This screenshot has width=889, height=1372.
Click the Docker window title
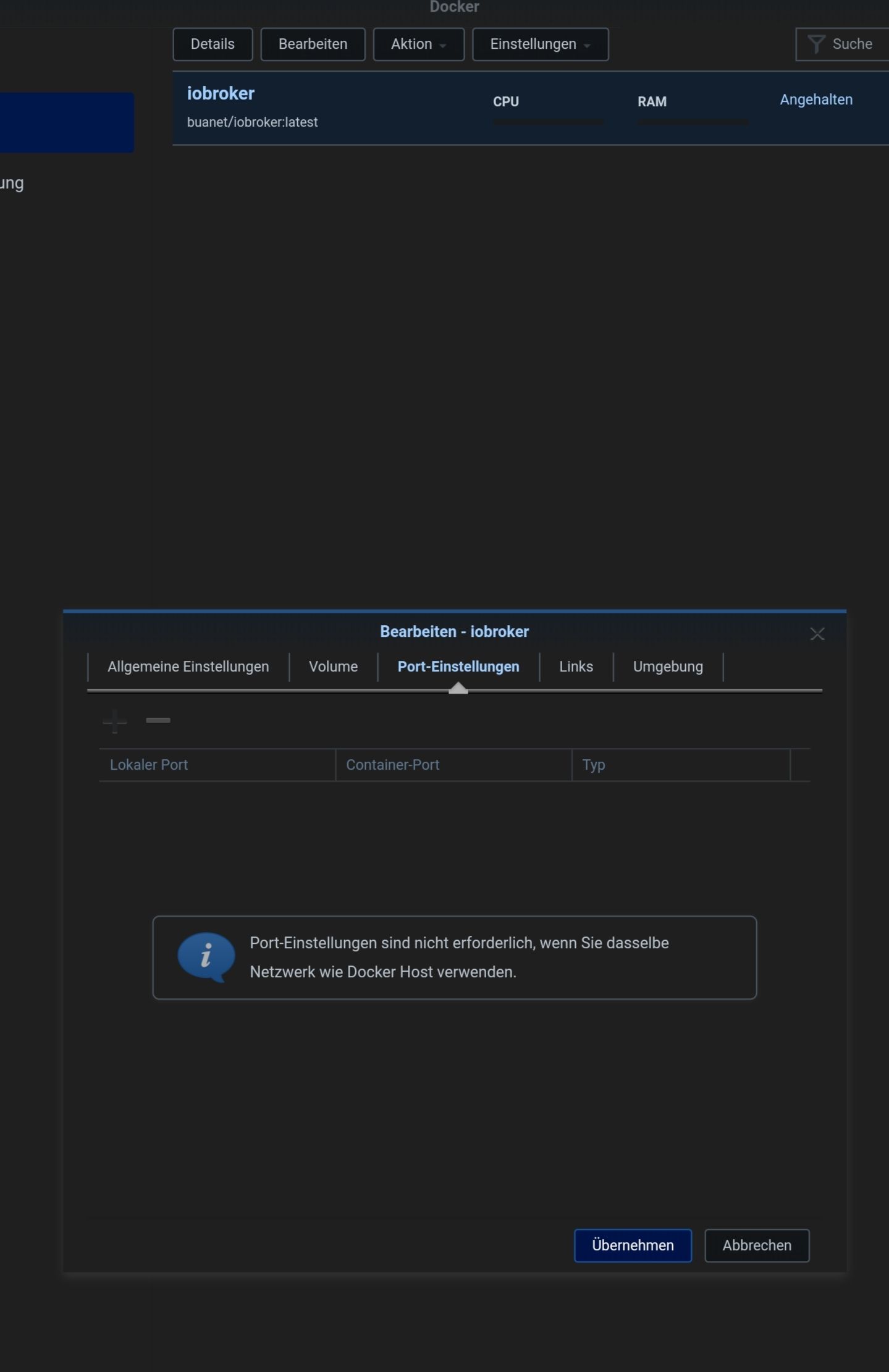coord(454,7)
